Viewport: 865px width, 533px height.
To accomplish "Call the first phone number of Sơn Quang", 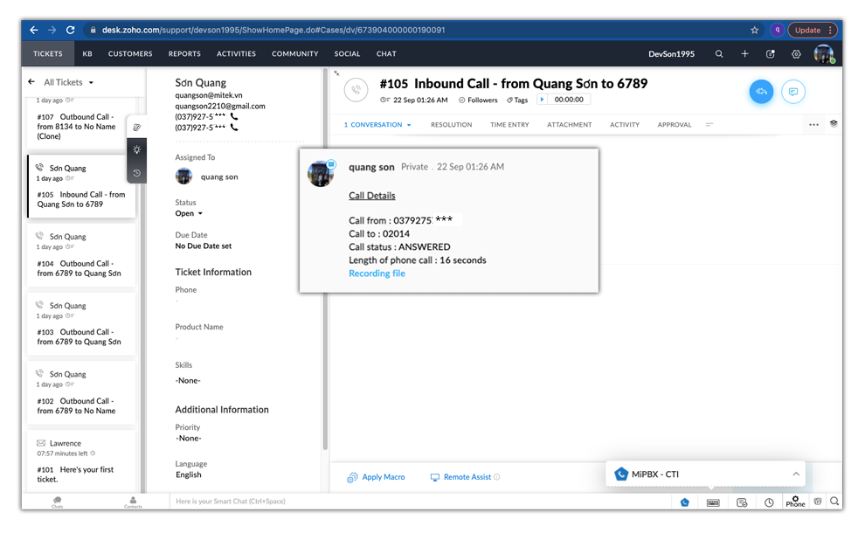I will pos(234,117).
